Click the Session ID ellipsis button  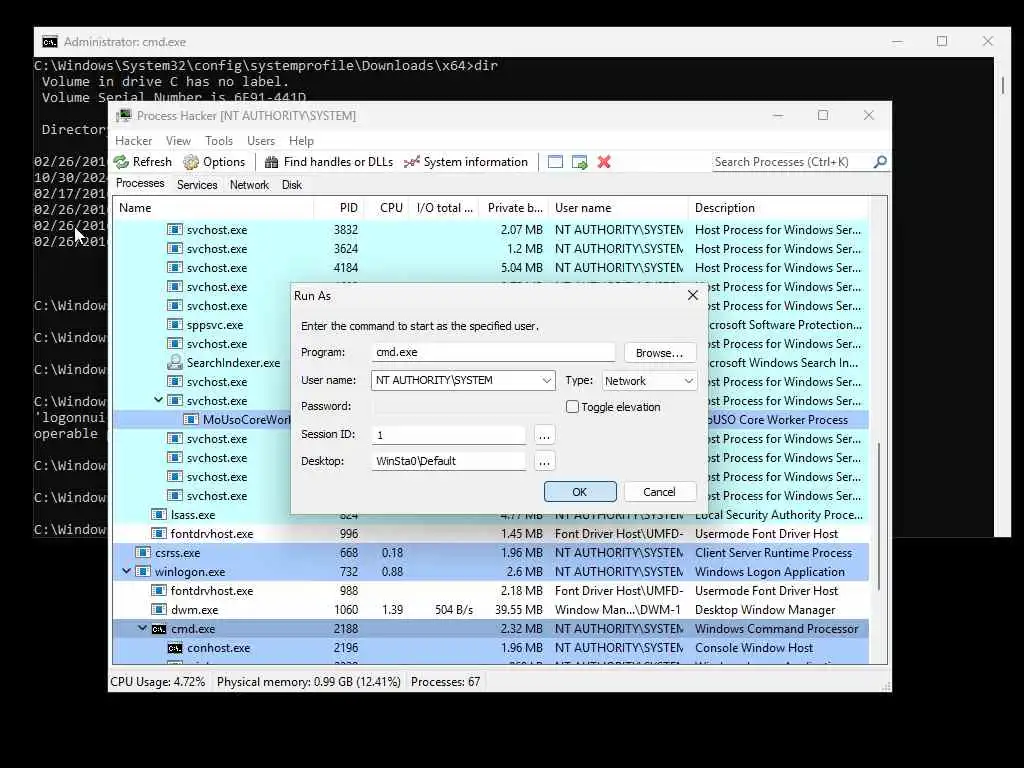[x=544, y=435]
